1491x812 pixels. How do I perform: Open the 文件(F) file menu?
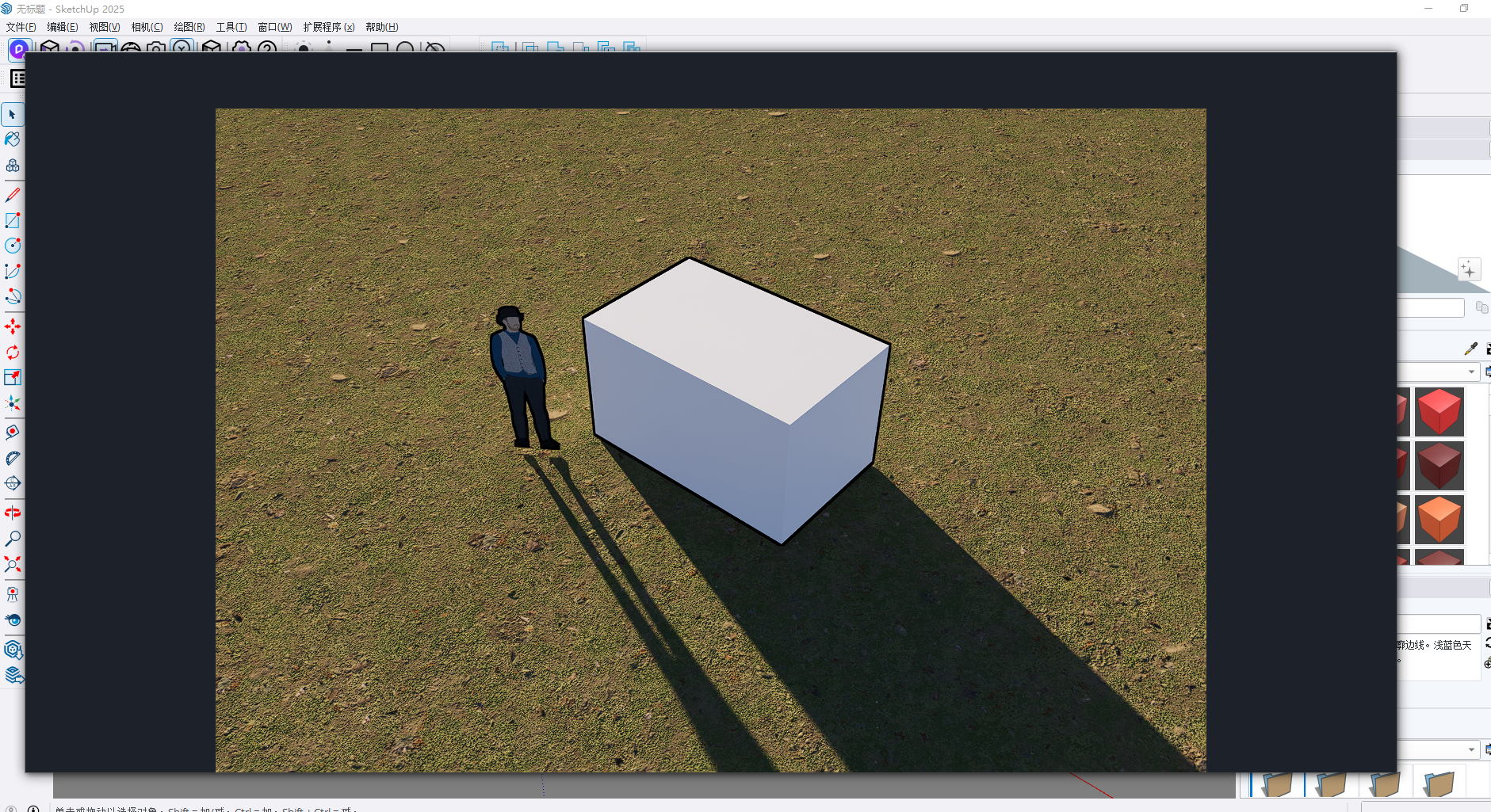click(21, 27)
